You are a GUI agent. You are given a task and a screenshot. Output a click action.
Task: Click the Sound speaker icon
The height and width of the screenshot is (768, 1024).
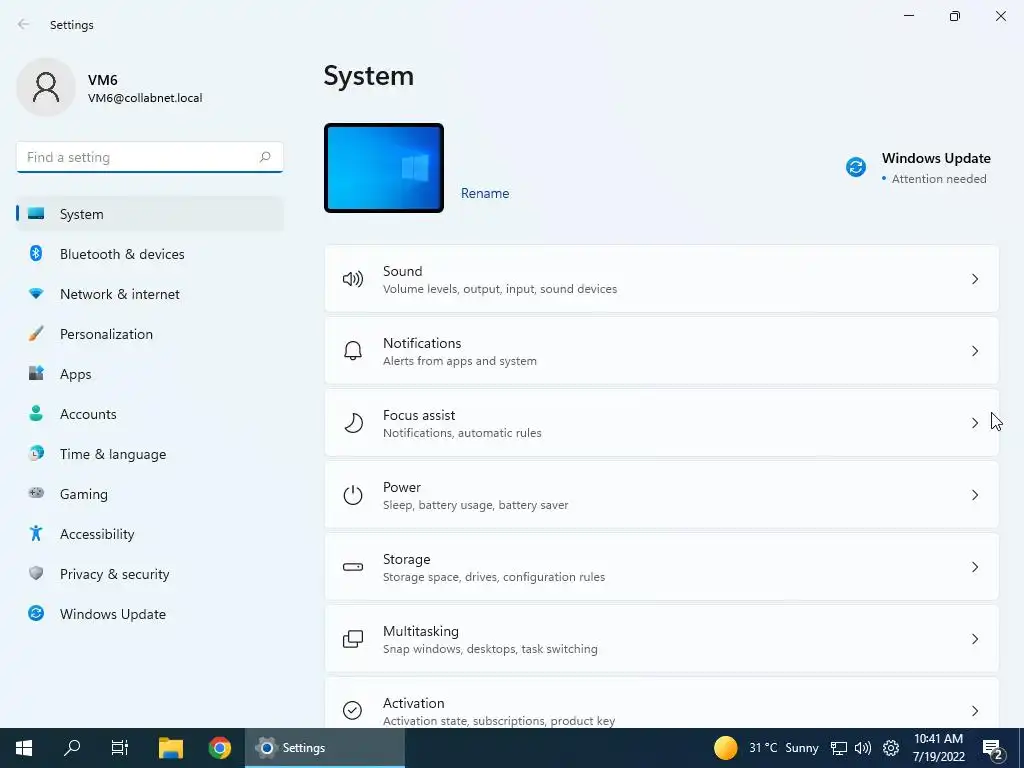click(353, 280)
